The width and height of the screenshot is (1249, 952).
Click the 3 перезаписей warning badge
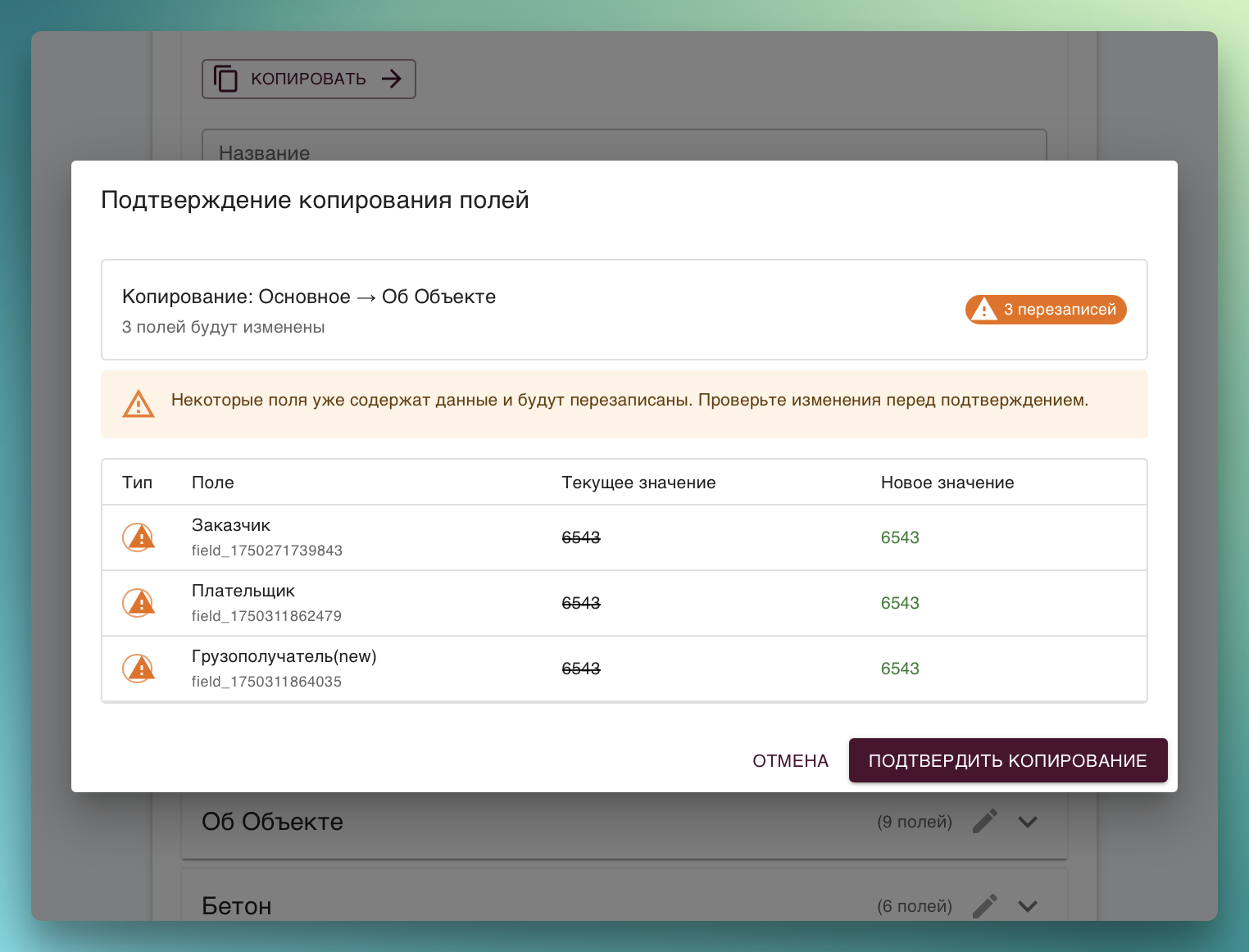tap(1046, 310)
